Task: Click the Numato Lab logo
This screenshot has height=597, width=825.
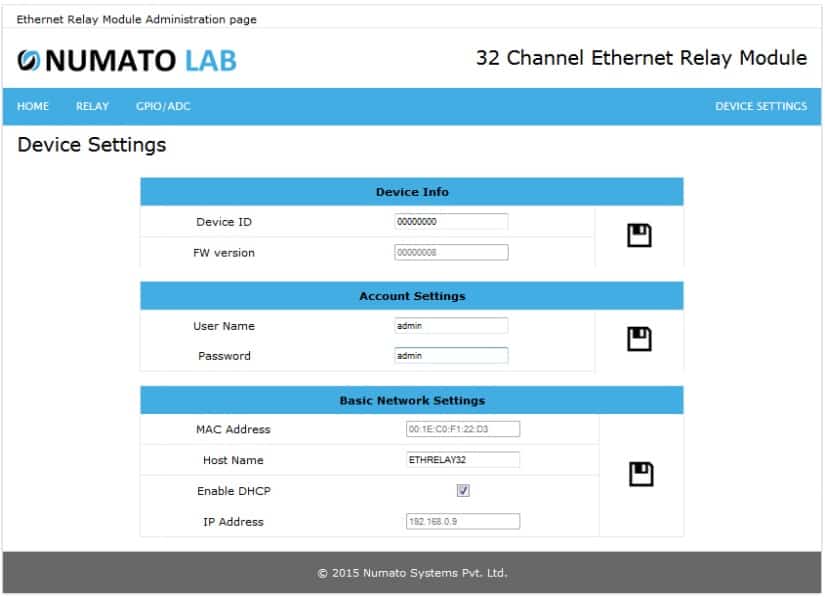Action: click(x=127, y=61)
